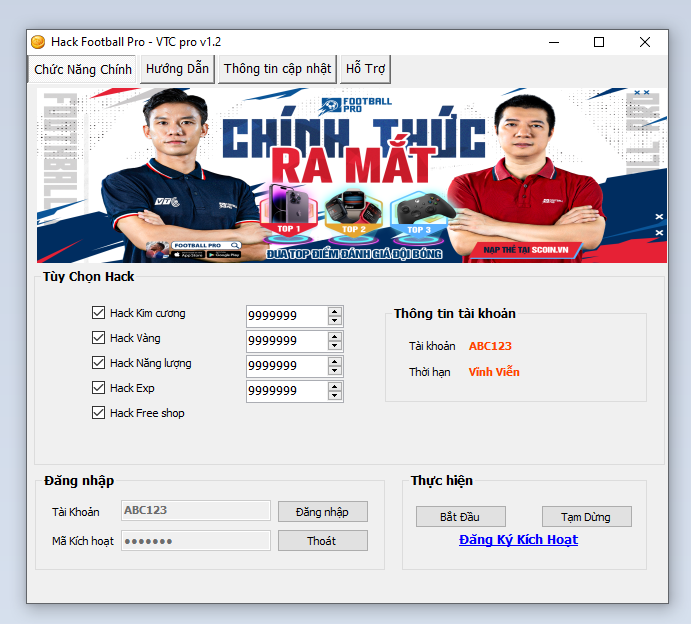
Task: Maximize the Hack Football Pro window
Action: 599,42
